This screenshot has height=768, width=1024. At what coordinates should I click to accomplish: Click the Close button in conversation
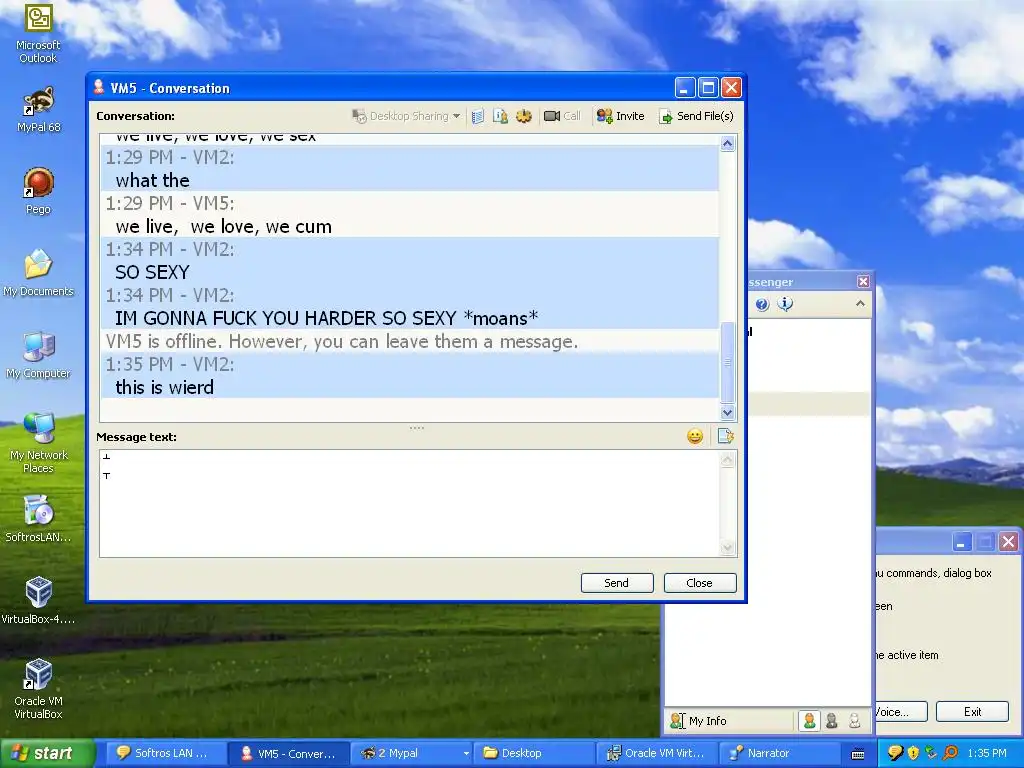699,583
